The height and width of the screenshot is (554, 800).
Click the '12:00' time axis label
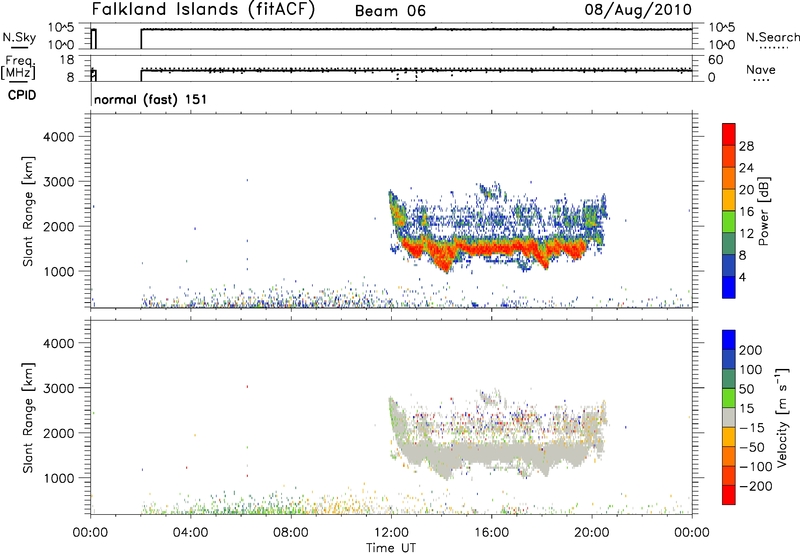coord(392,533)
